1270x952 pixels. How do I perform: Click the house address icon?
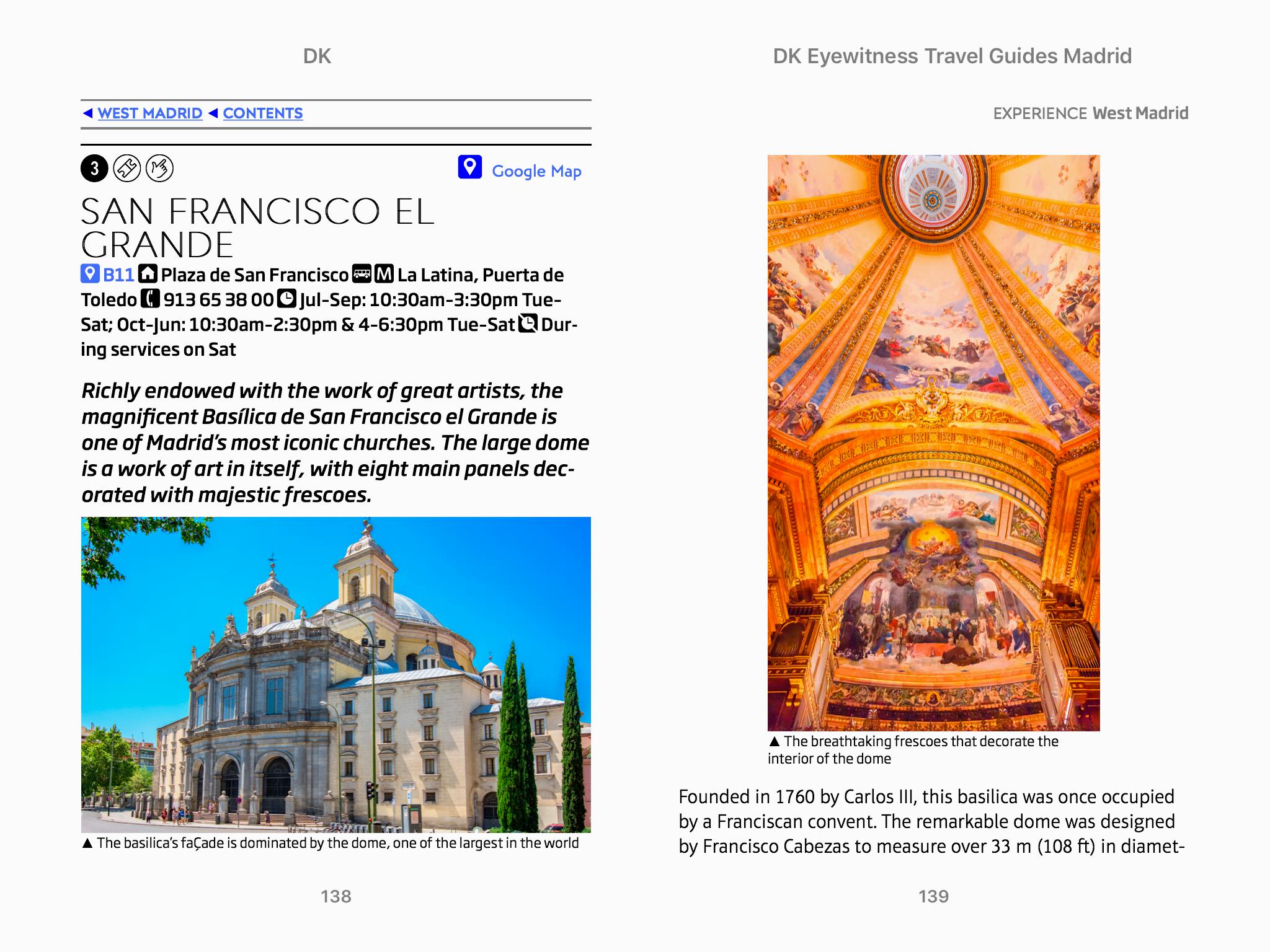tap(148, 274)
